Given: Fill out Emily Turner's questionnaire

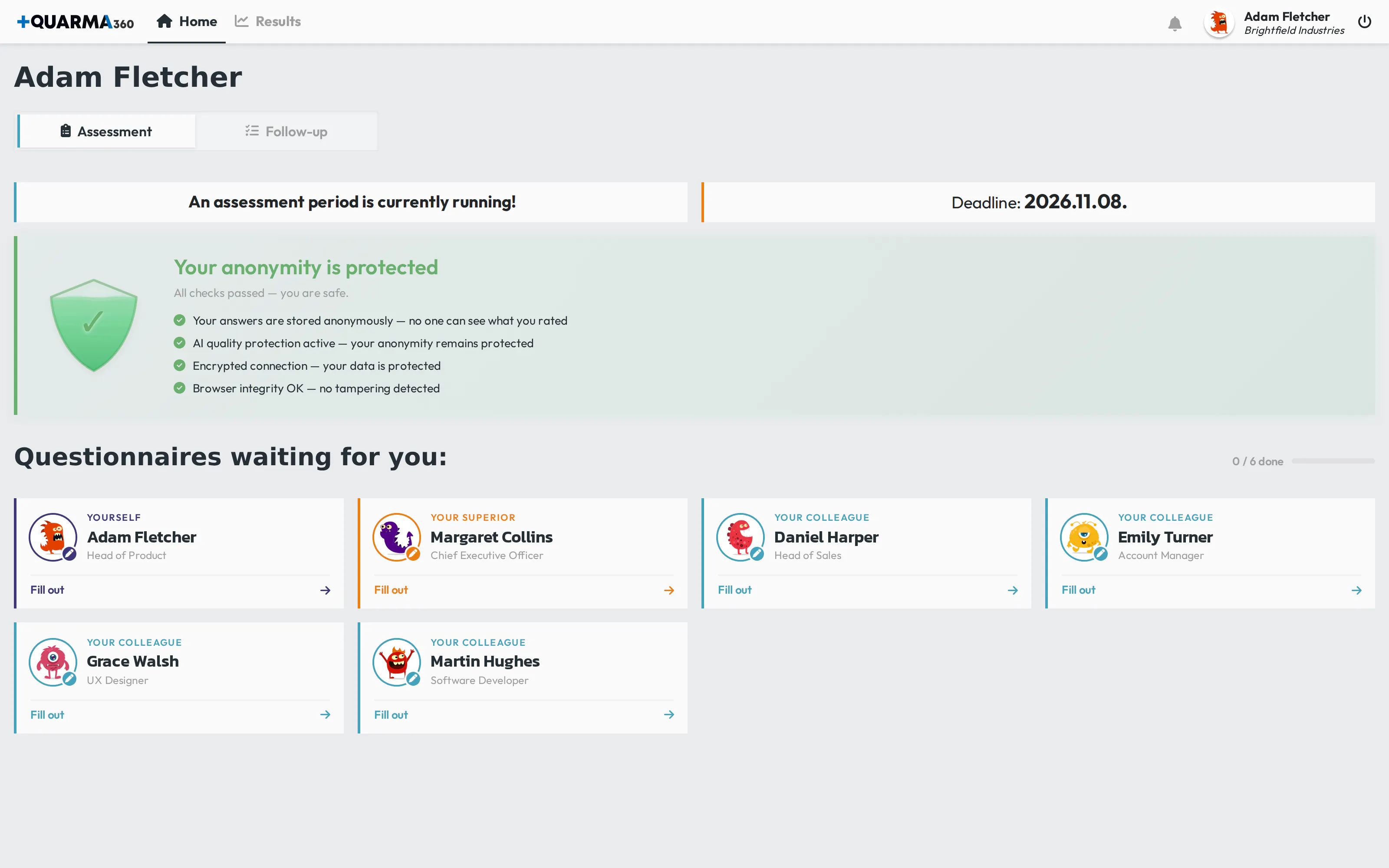Looking at the screenshot, I should tap(1079, 590).
